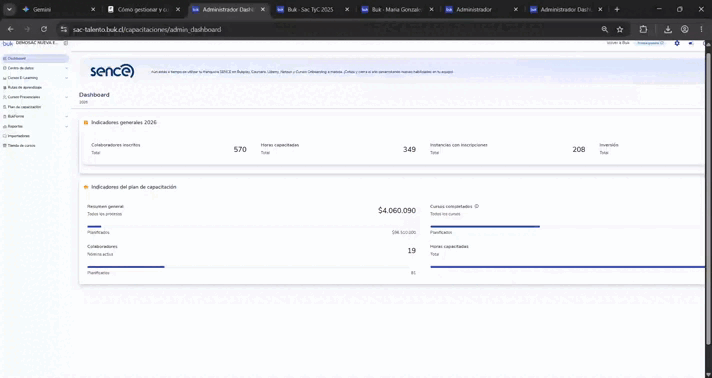712x378 pixels.
Task: Close the Buk - Sac TyC 2025 tab
Action: (x=347, y=9)
